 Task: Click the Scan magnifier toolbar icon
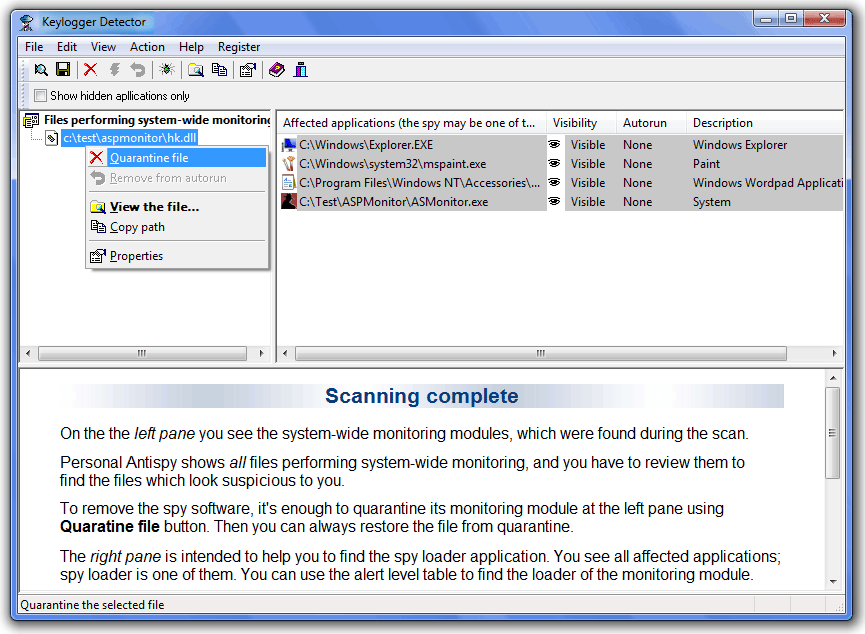click(x=41, y=70)
